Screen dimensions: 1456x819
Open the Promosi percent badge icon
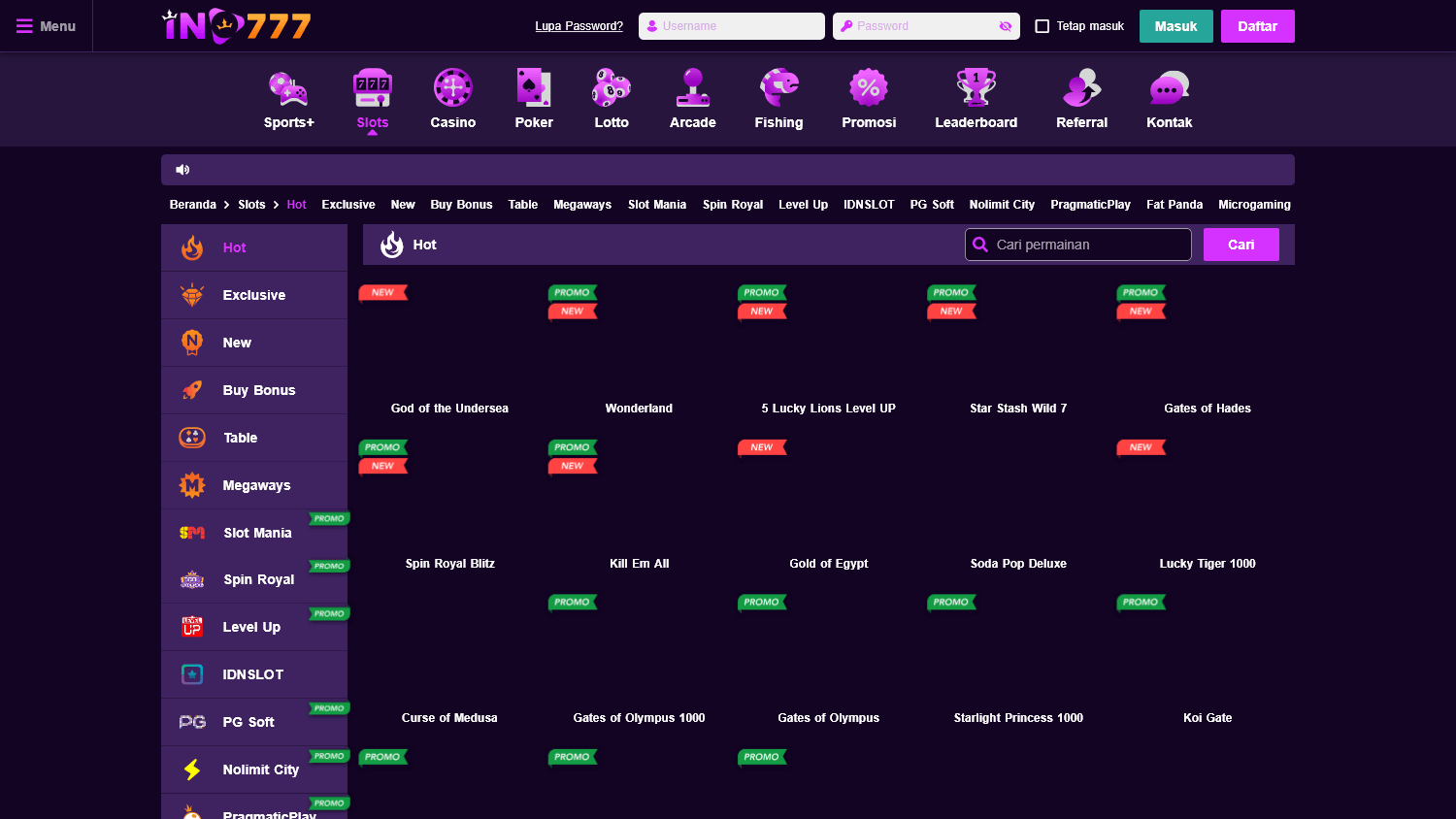(869, 88)
